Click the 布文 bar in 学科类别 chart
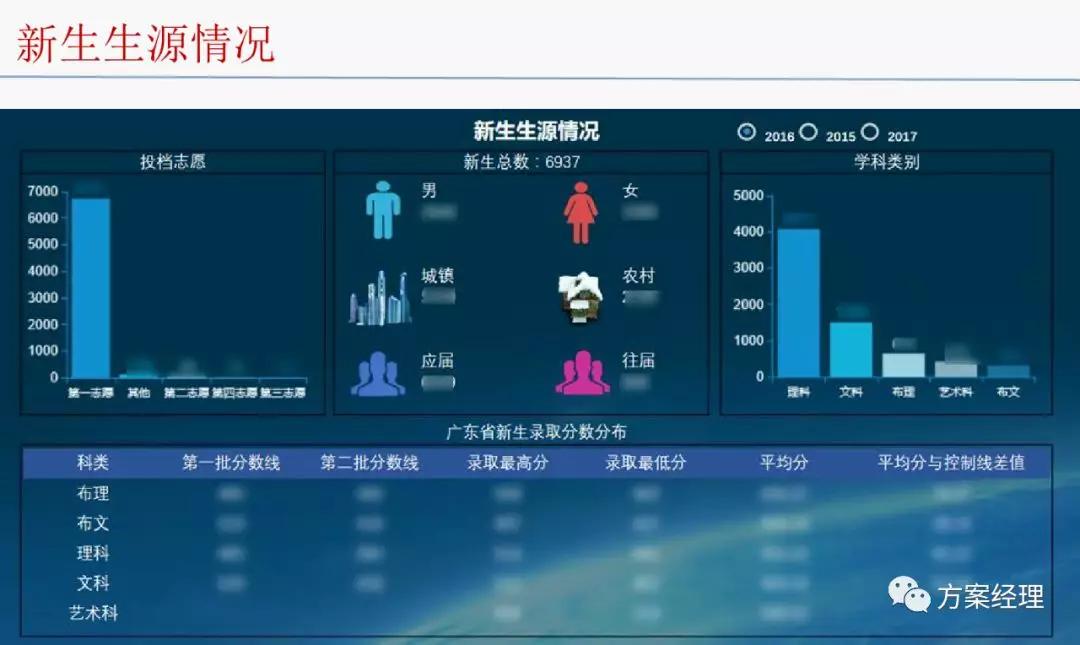This screenshot has width=1080, height=645. click(x=1008, y=371)
